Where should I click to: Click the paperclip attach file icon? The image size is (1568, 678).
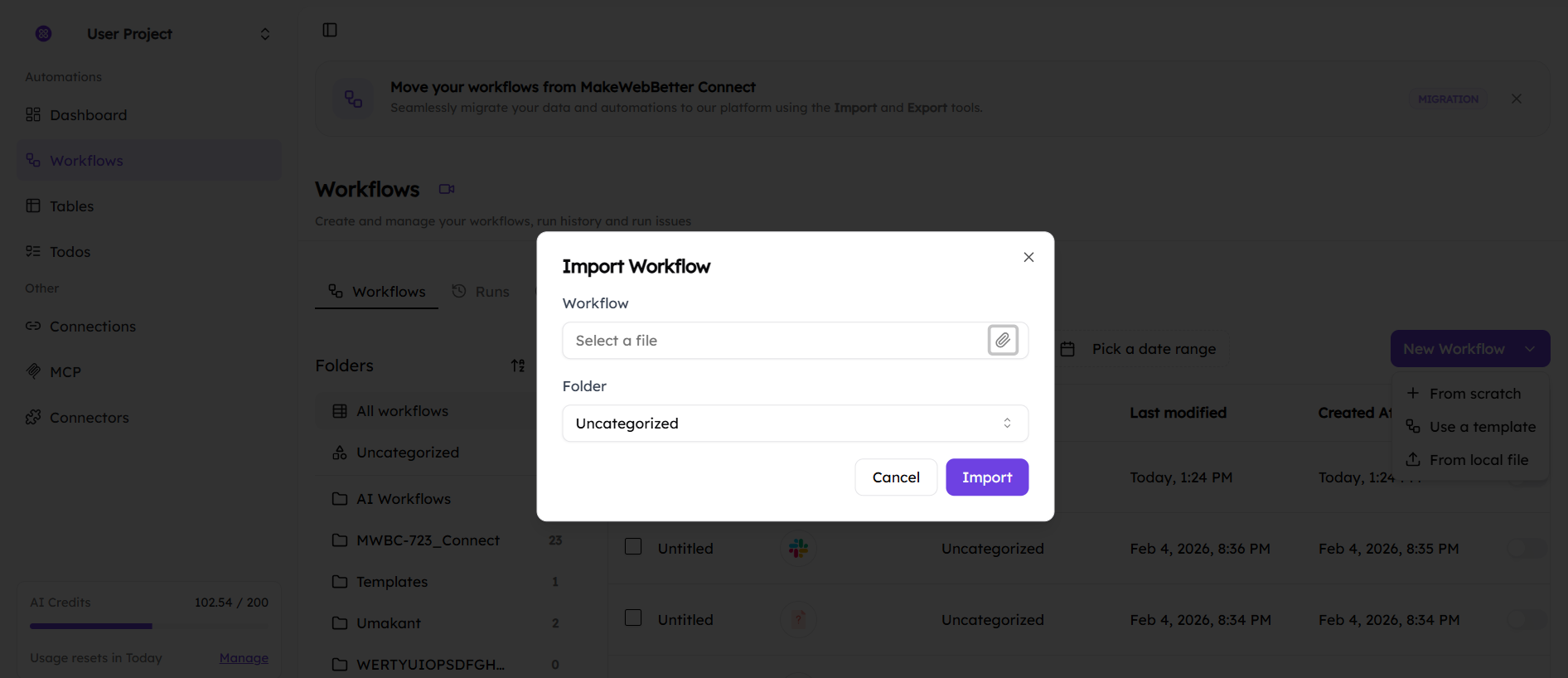coord(1003,340)
